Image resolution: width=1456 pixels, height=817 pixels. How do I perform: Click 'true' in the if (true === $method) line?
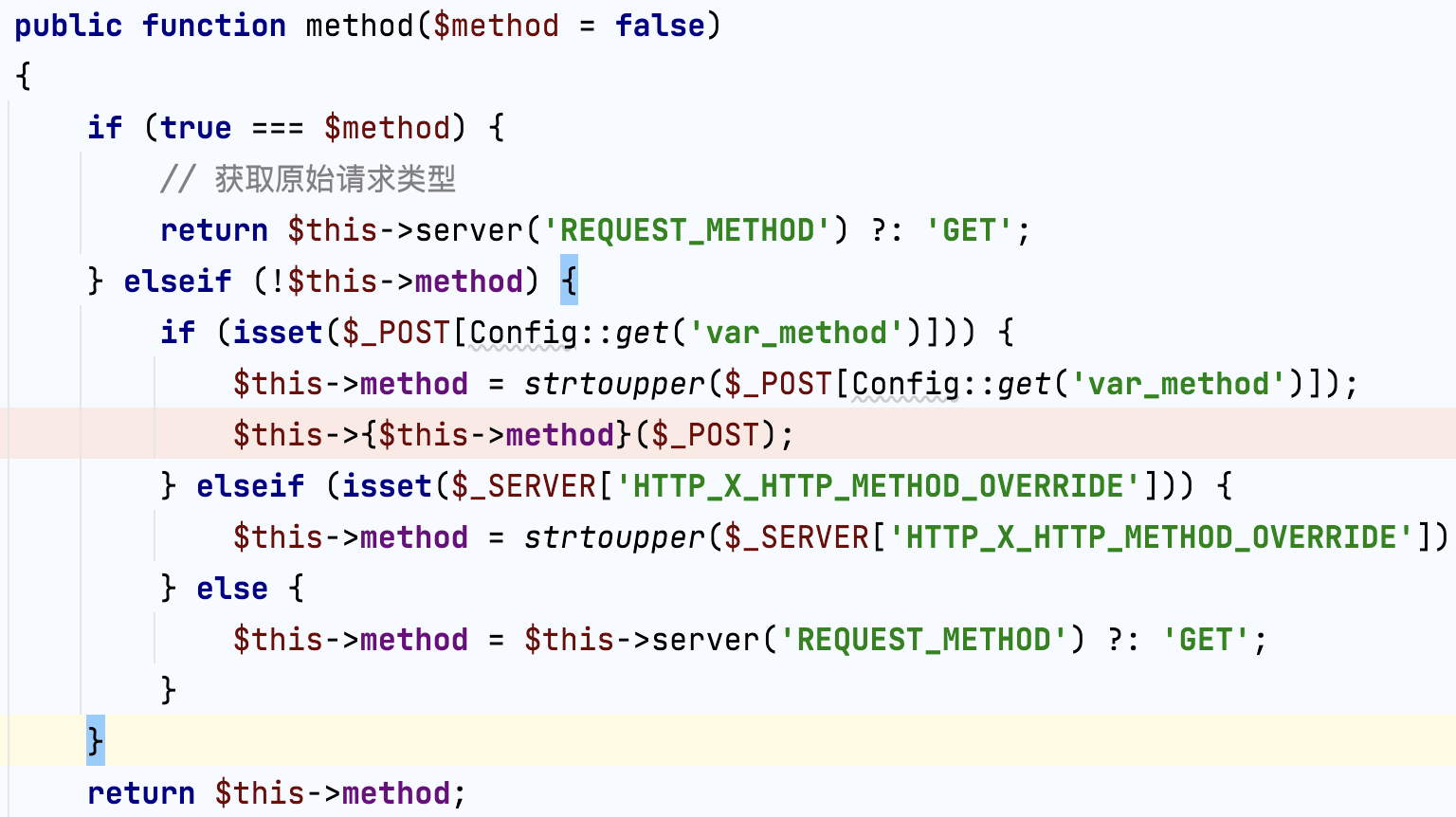pos(196,128)
